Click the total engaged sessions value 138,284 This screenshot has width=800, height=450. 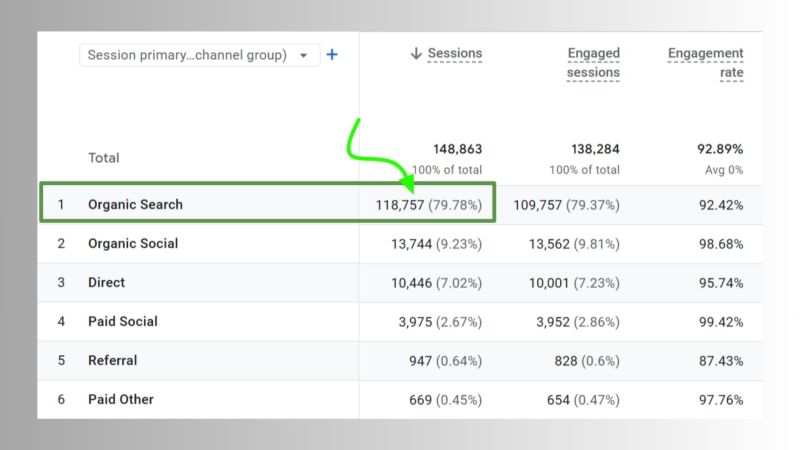click(x=595, y=149)
